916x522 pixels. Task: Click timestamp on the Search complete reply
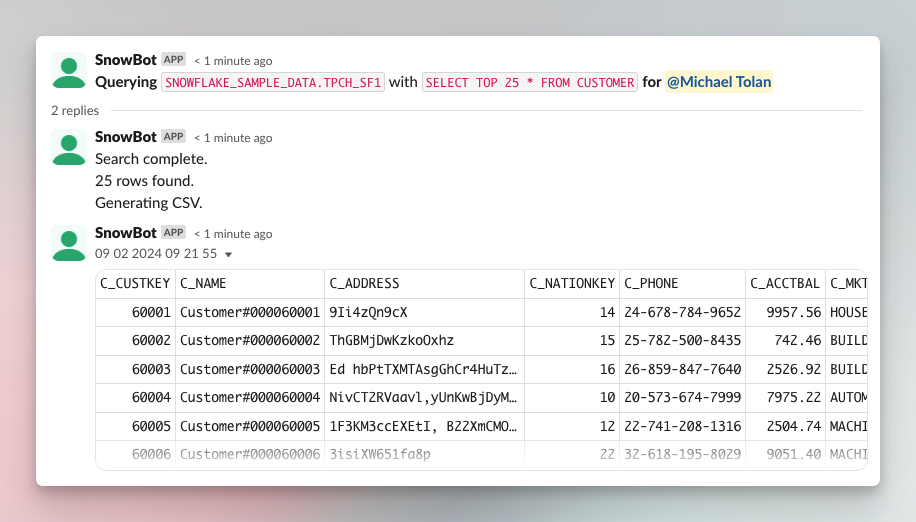click(x=233, y=138)
